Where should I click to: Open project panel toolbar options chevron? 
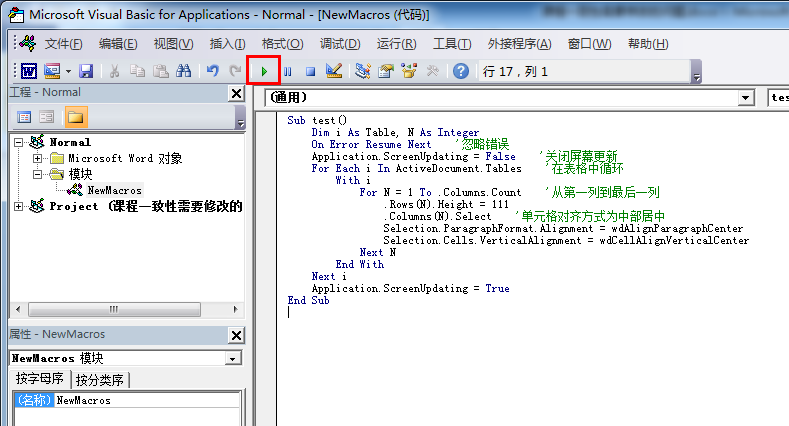point(241,118)
